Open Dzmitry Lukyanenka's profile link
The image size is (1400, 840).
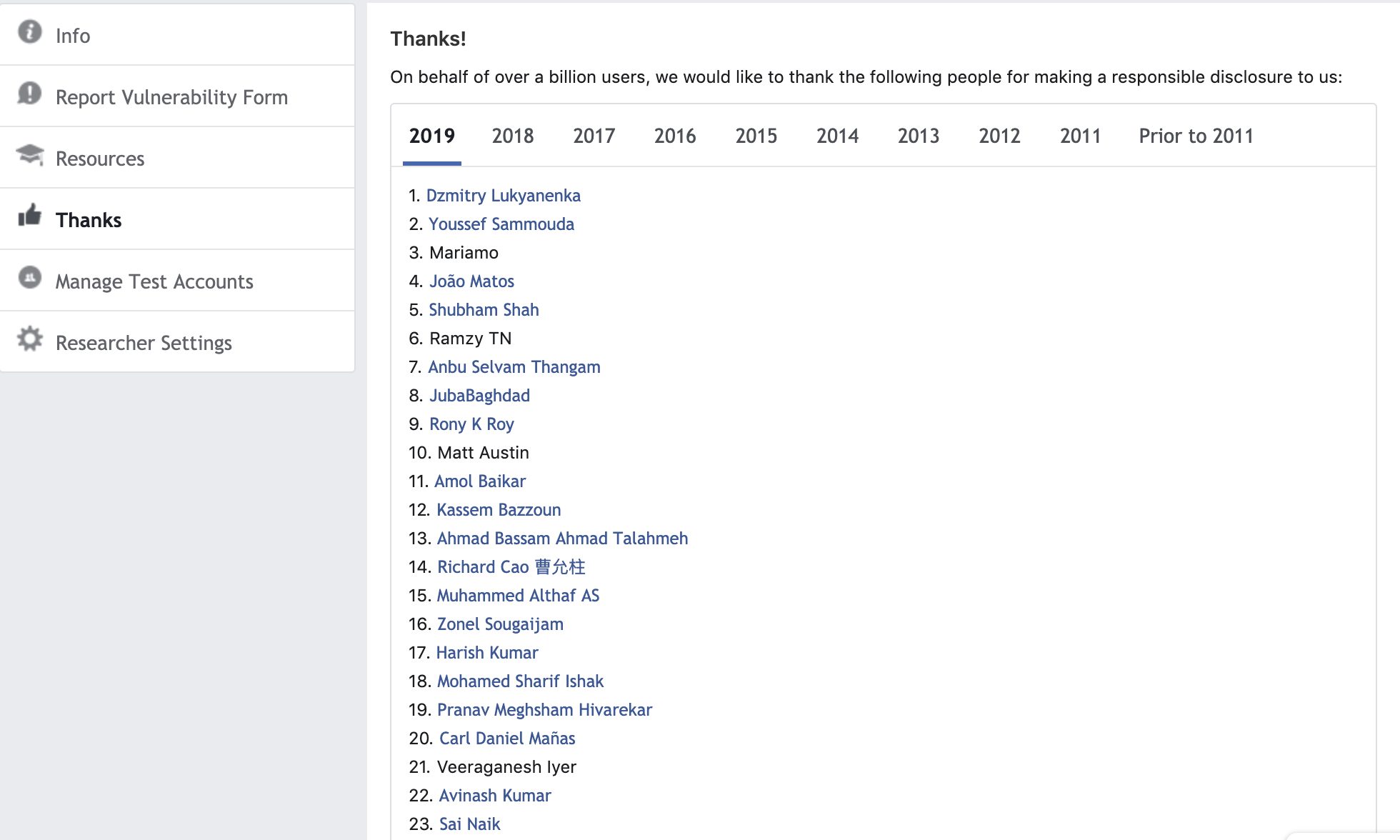coord(503,196)
